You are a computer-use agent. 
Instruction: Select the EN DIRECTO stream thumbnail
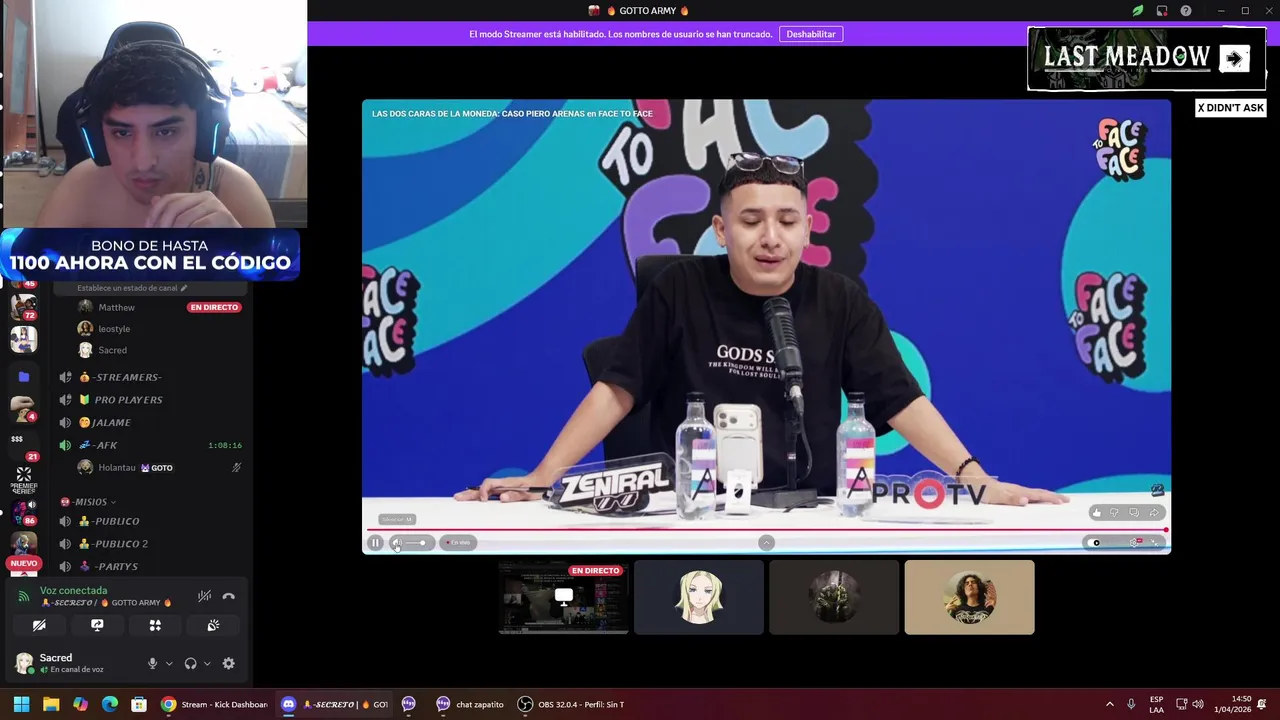[564, 597]
